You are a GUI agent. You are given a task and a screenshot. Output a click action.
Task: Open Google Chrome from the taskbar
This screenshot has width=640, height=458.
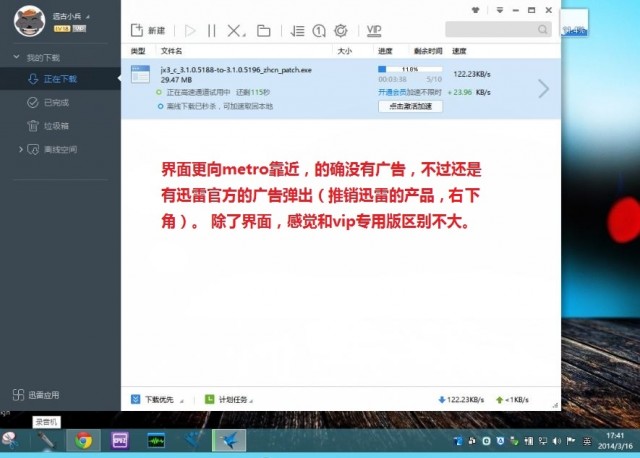(x=83, y=440)
